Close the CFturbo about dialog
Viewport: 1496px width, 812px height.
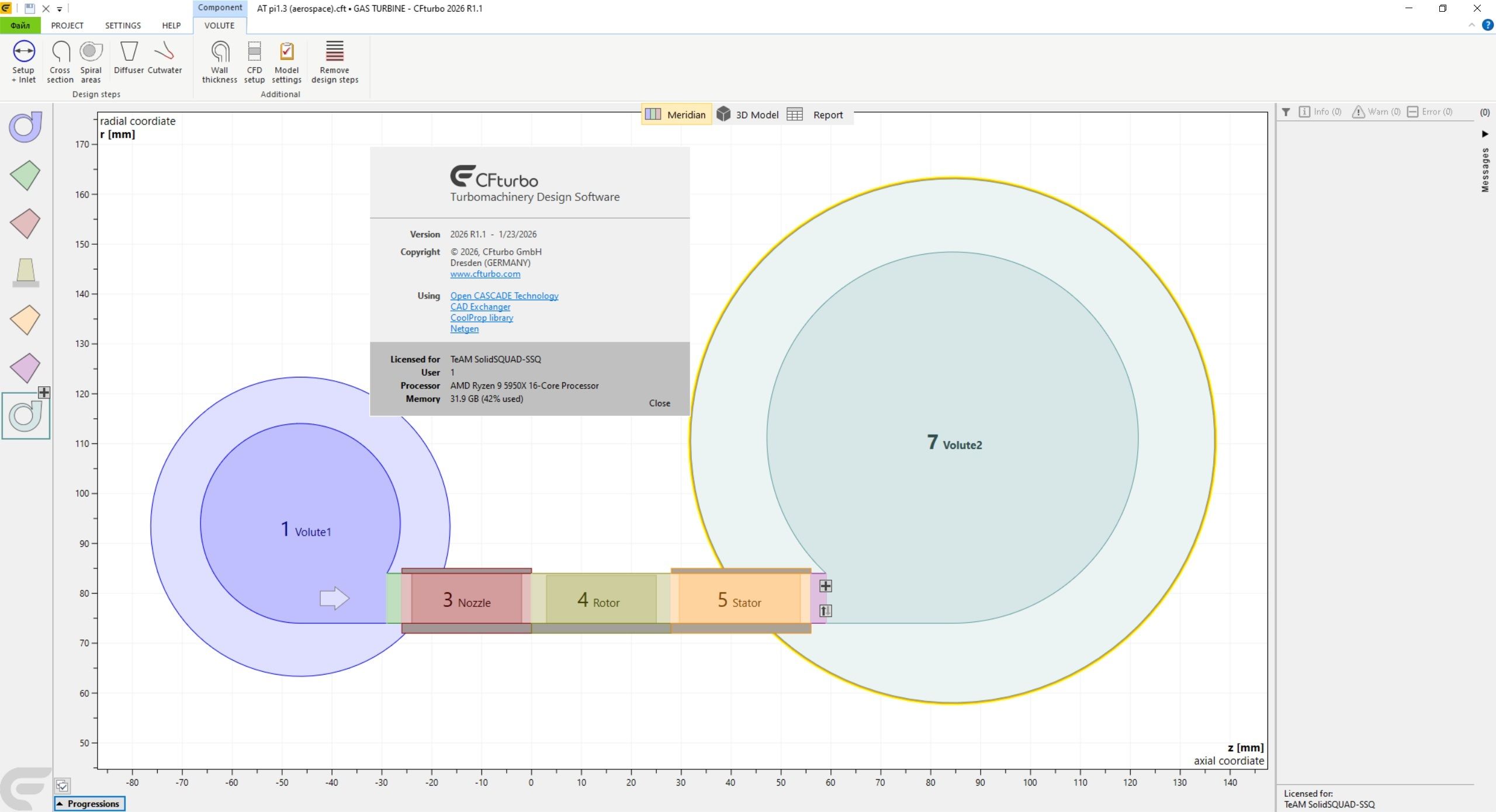(x=659, y=403)
